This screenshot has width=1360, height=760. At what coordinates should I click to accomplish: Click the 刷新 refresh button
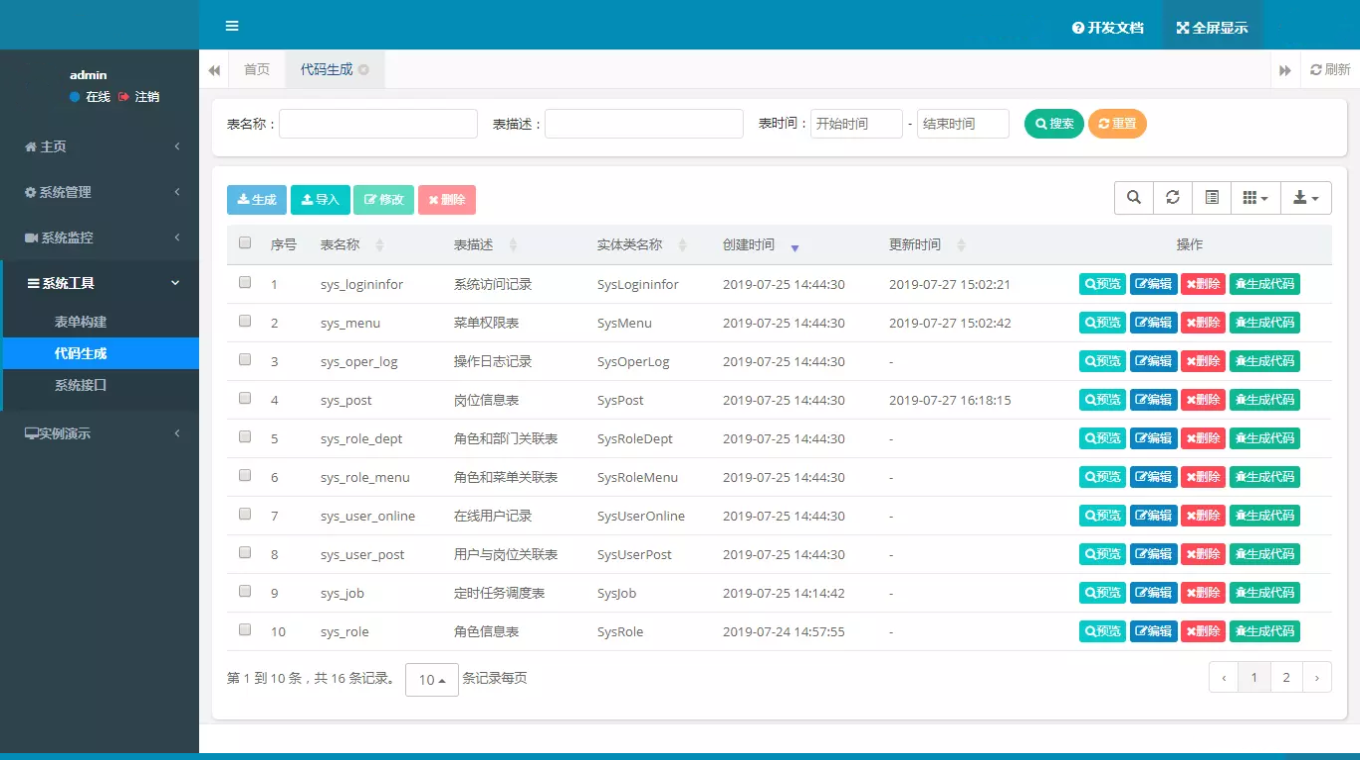point(1330,70)
